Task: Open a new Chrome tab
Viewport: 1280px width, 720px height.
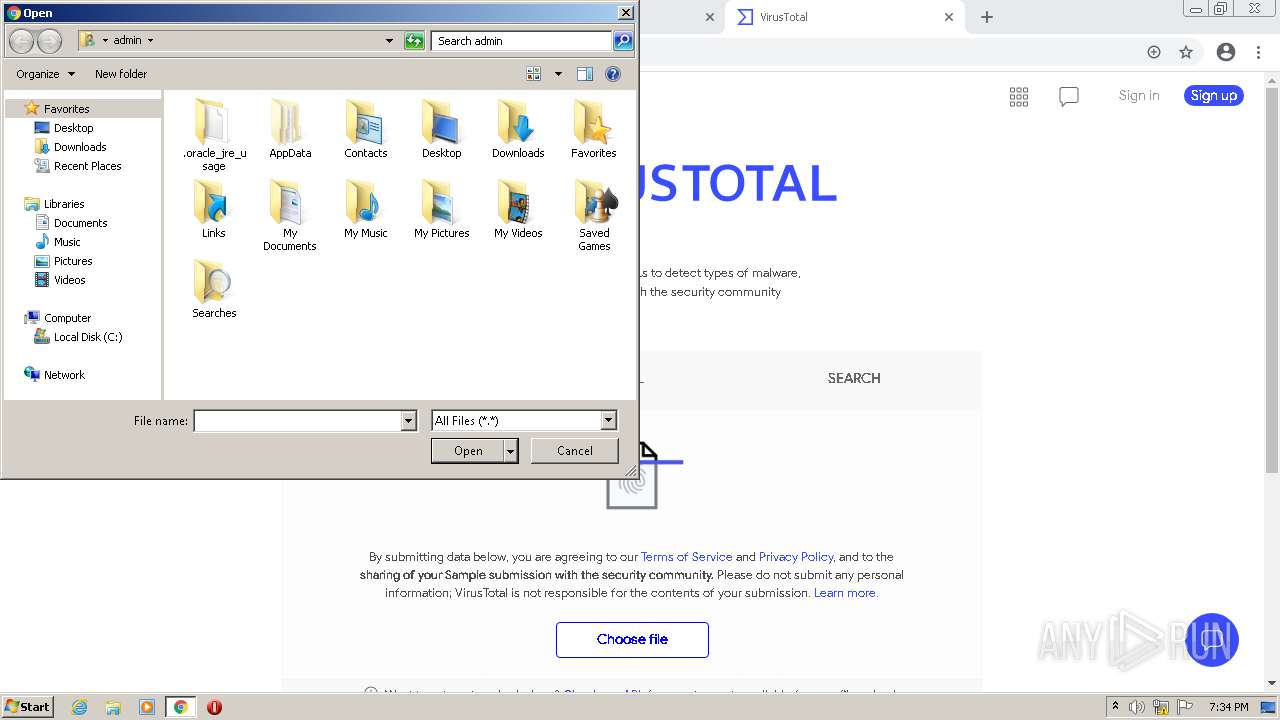Action: point(987,17)
